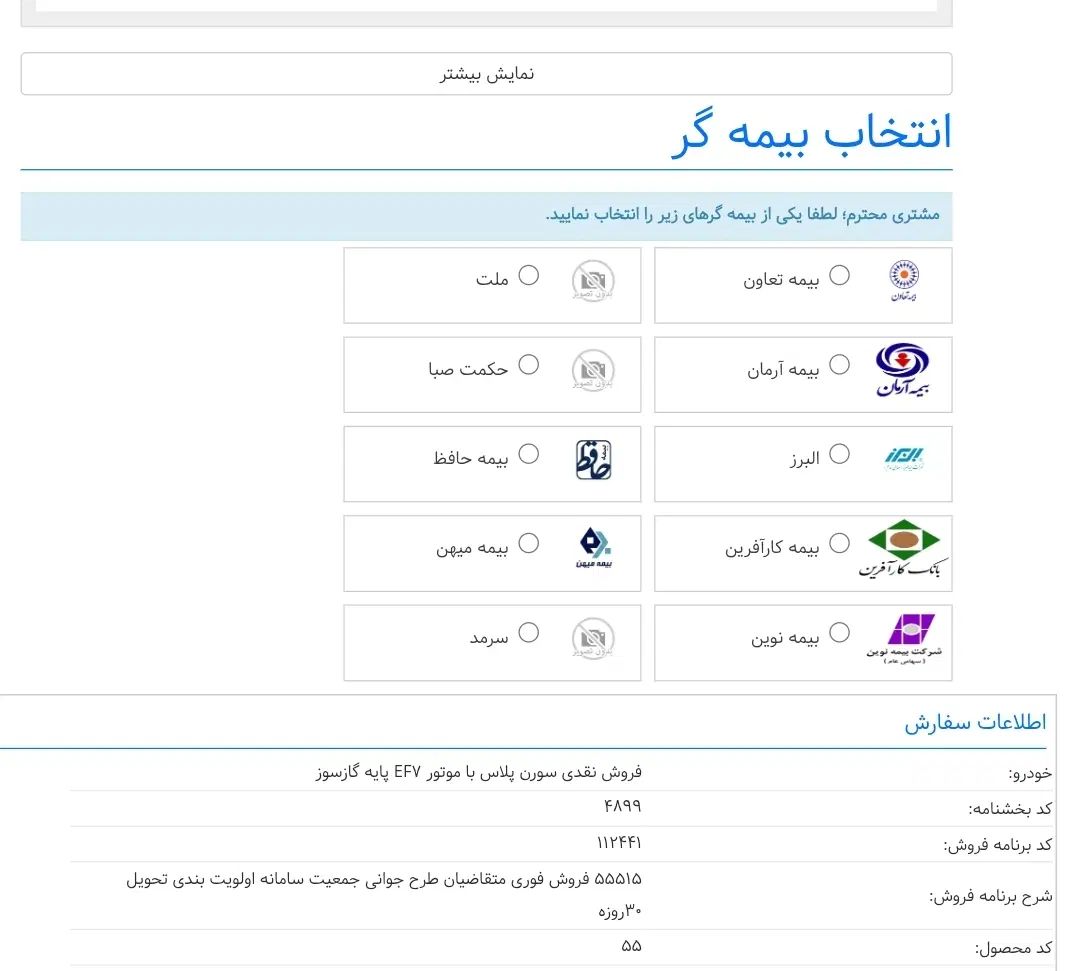This screenshot has height=971, width=1080.
Task: Click the بیمه تعاون logo
Action: point(904,281)
